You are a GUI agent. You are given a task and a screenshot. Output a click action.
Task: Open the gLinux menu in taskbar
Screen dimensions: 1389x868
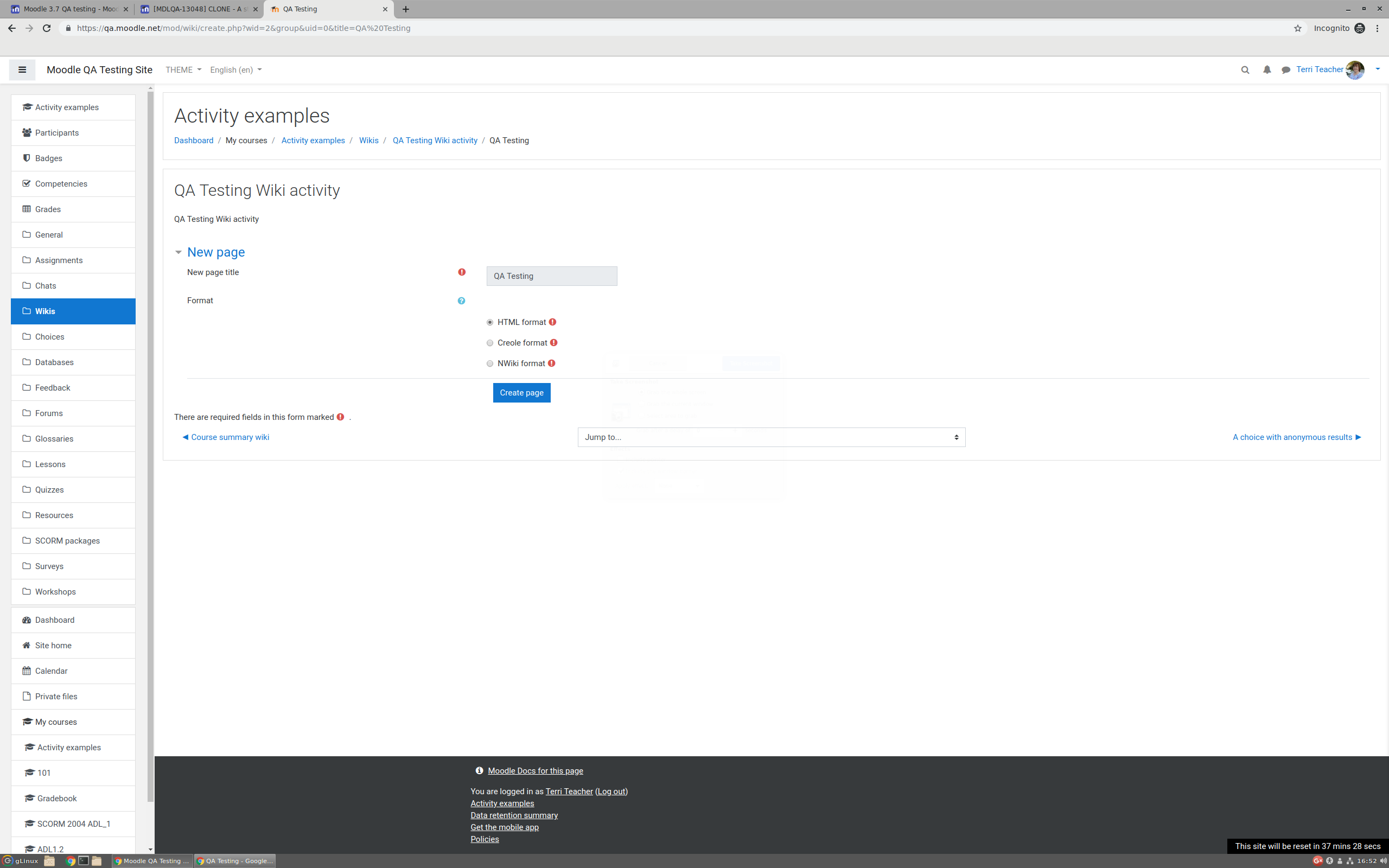(x=21, y=860)
